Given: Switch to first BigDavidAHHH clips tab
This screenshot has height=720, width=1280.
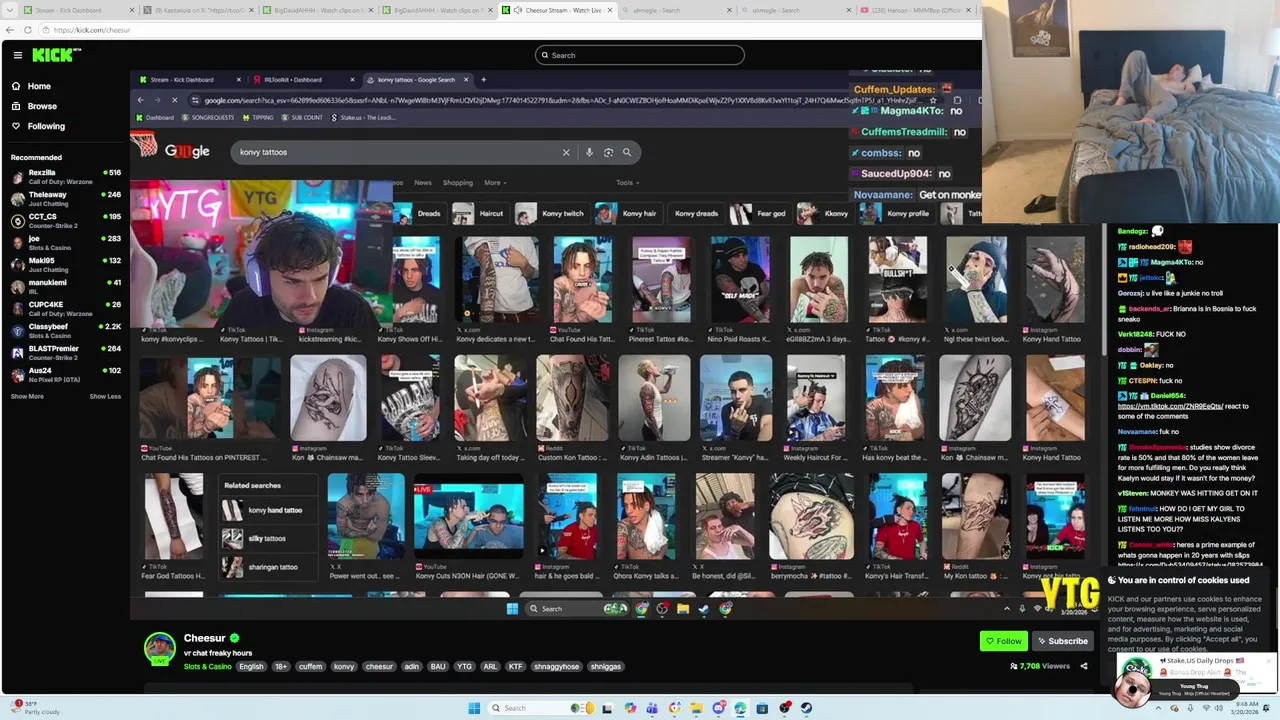Looking at the screenshot, I should pyautogui.click(x=317, y=10).
